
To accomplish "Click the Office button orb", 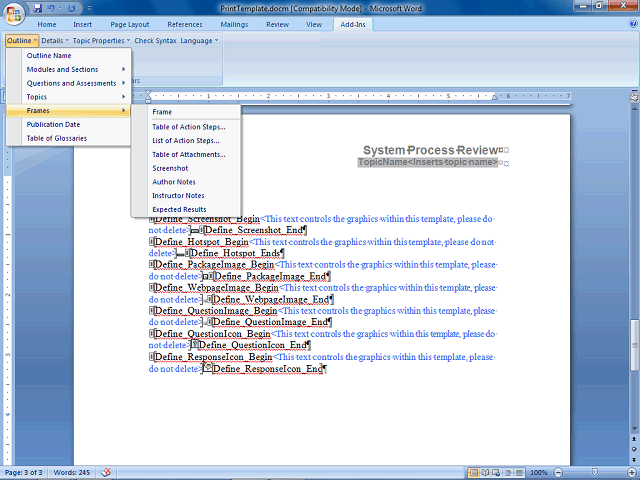I will pos(13,14).
